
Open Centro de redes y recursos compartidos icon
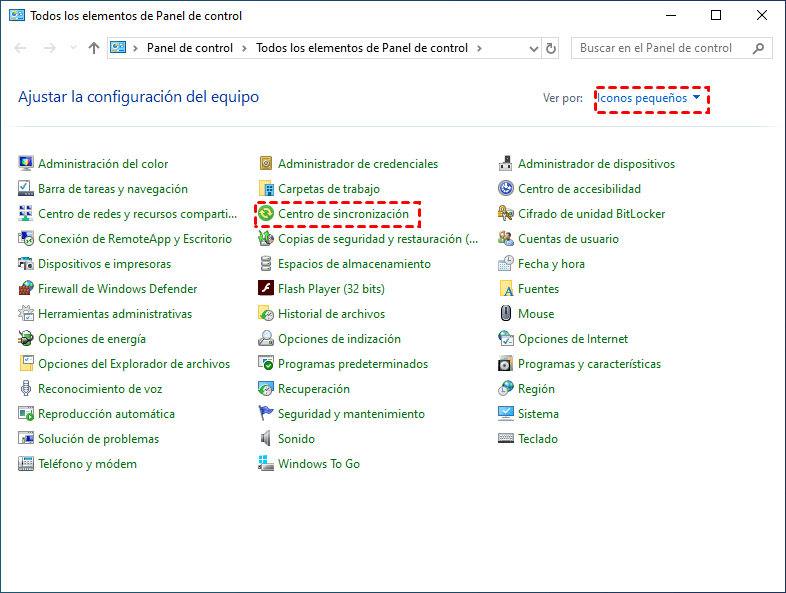pos(26,214)
